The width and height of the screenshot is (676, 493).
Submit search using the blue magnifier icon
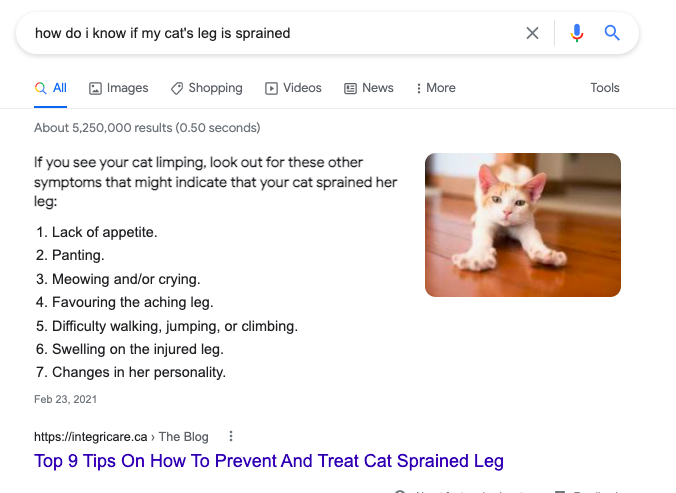pyautogui.click(x=613, y=33)
